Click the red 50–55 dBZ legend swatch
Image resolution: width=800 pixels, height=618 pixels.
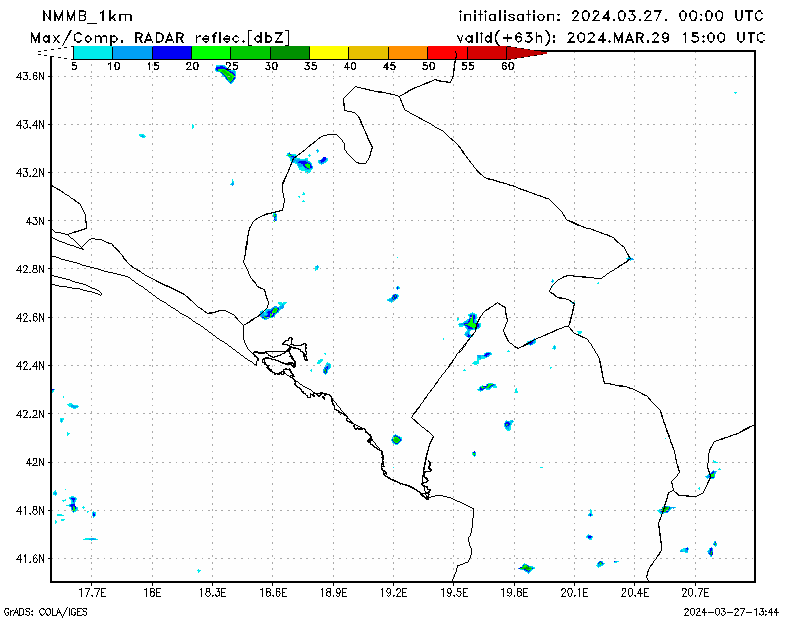click(447, 53)
